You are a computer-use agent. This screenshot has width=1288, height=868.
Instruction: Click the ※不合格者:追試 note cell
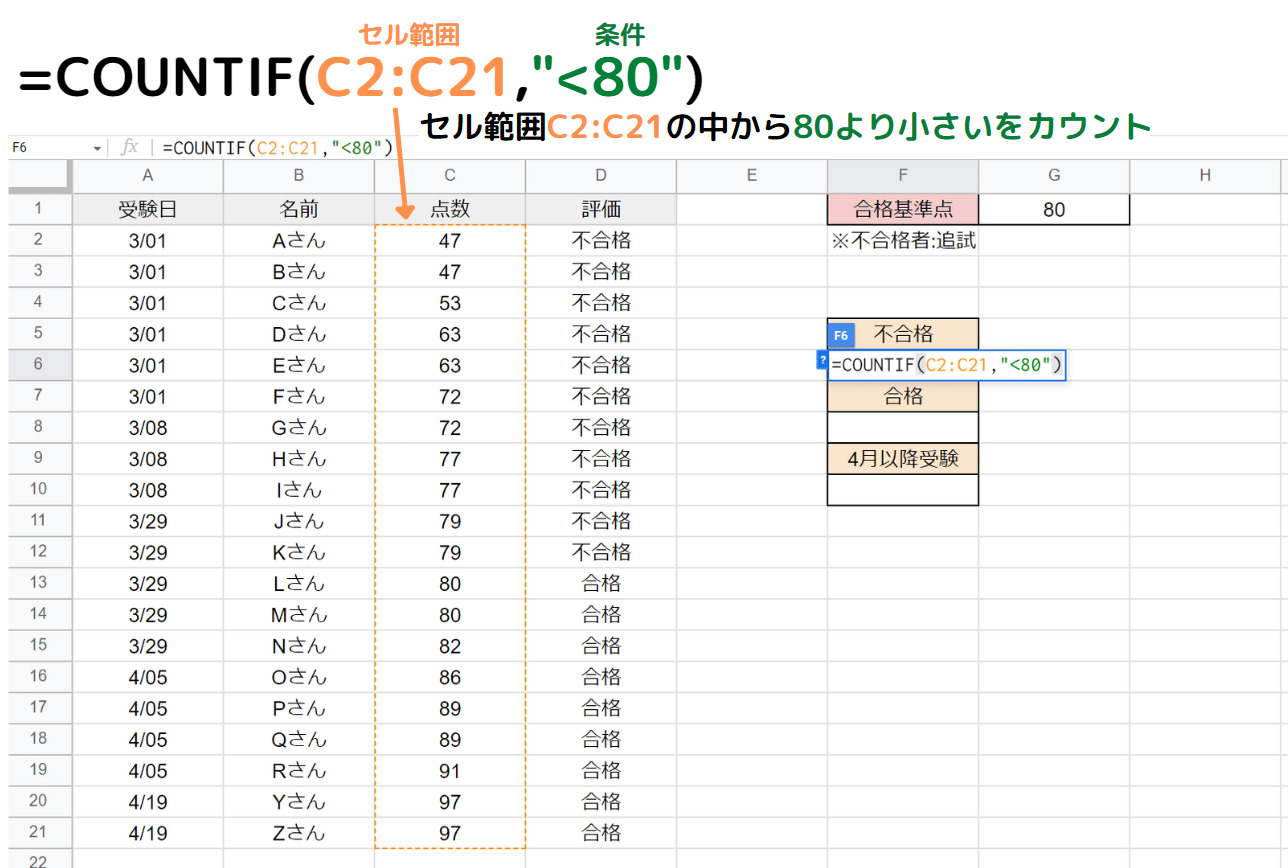[x=902, y=239]
